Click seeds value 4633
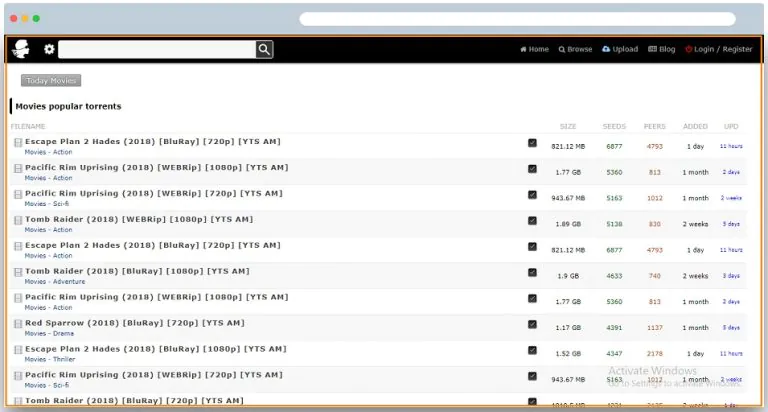This screenshot has width=768, height=412. 614,276
